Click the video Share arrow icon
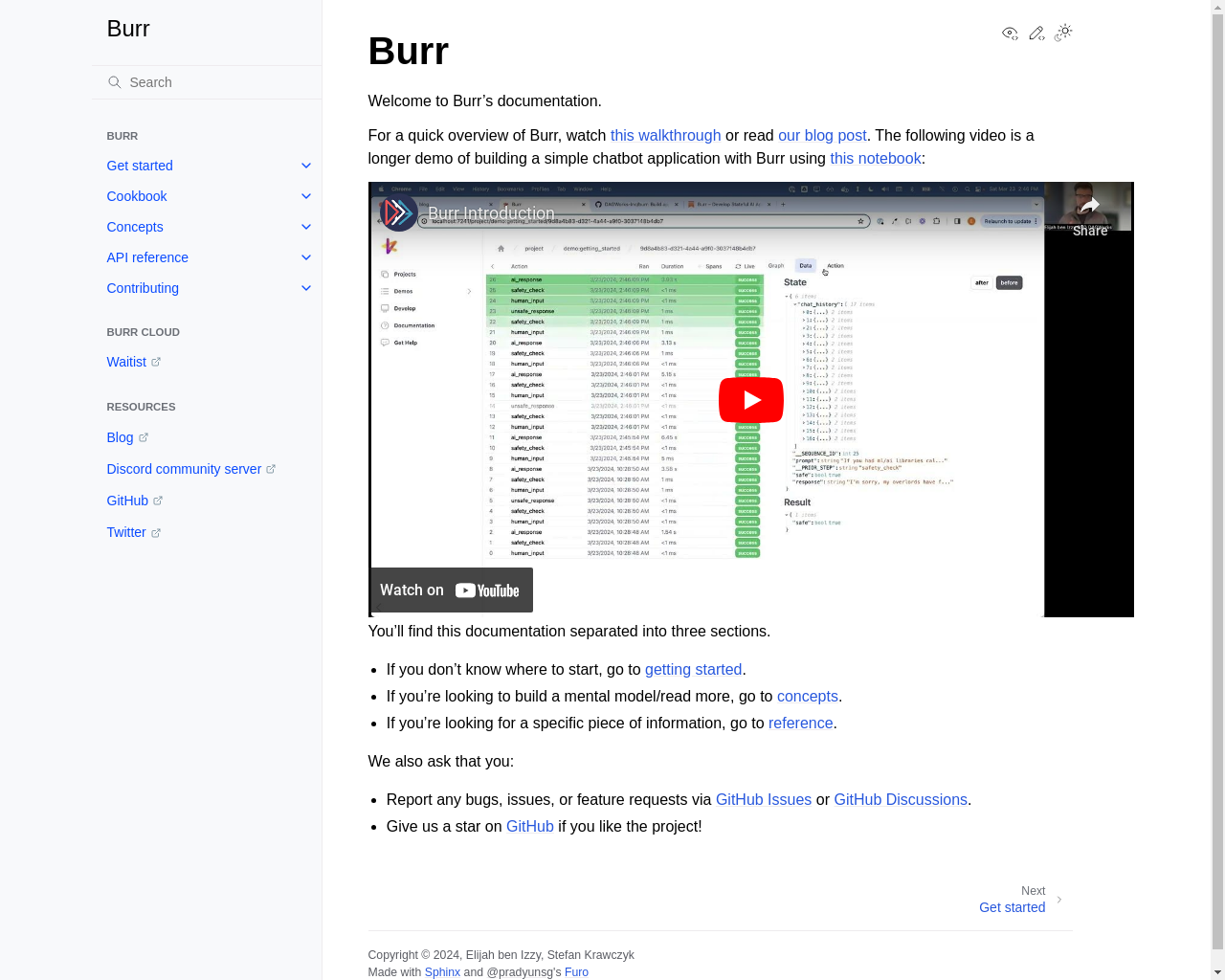 (1090, 205)
